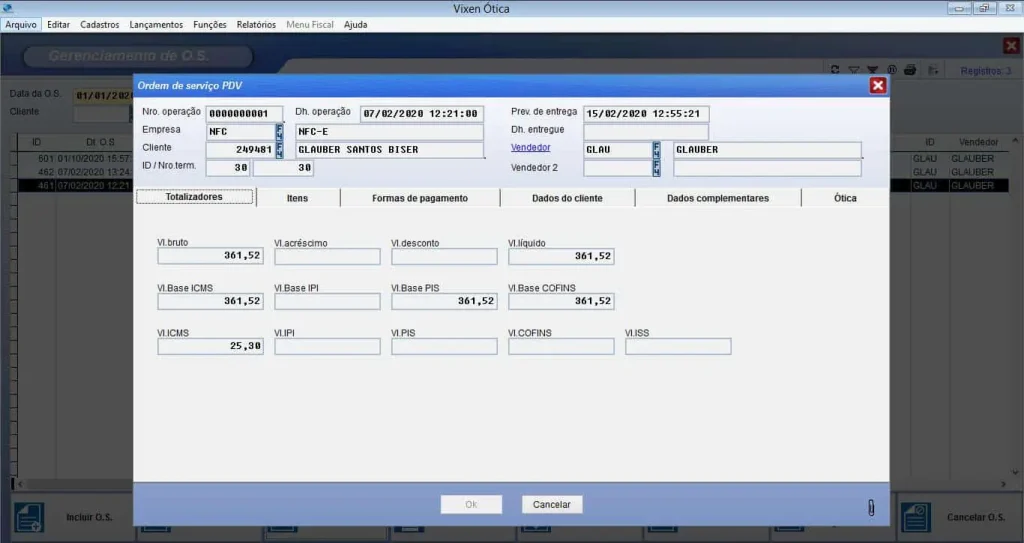
Task: Open the Relatórios menu
Action: (x=256, y=24)
